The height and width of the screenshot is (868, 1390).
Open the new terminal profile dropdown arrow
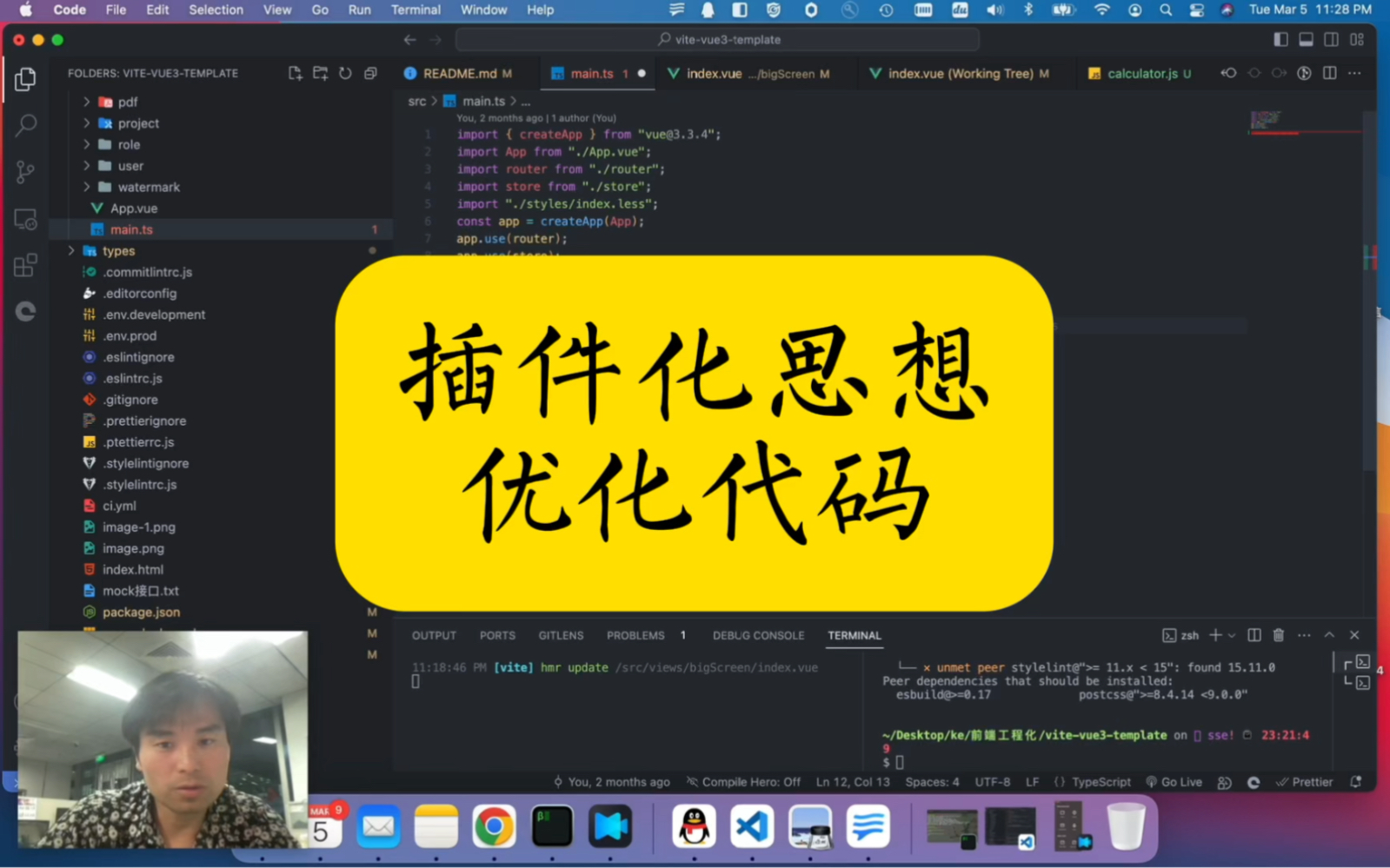1231,635
